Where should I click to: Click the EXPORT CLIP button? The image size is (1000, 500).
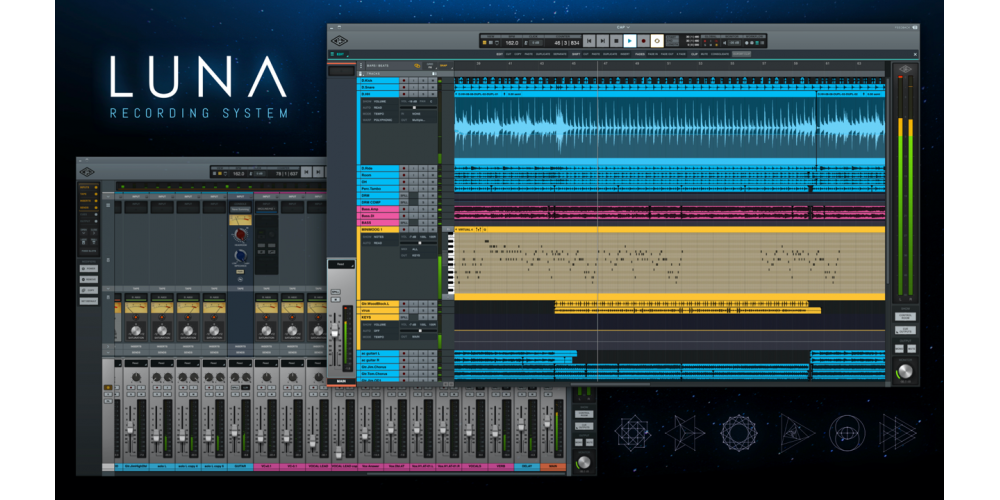pyautogui.click(x=741, y=54)
